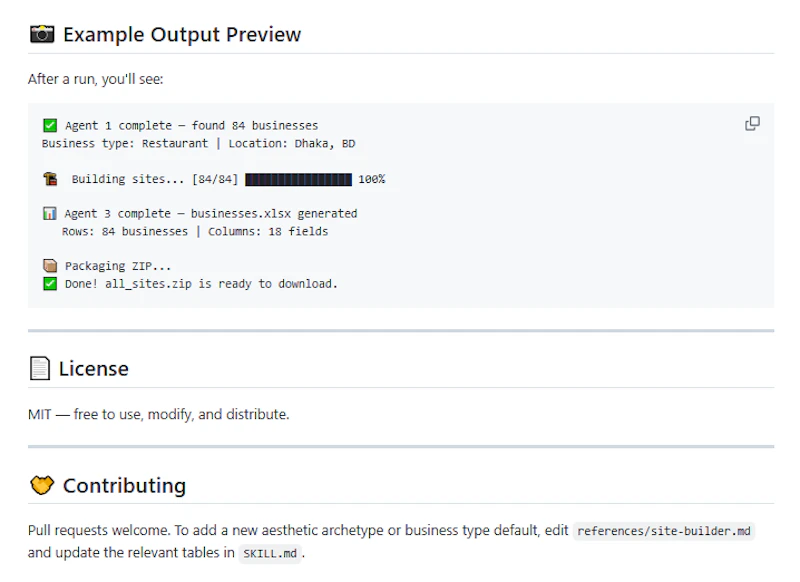Click the package emoji beside Packaging ZIP

click(50, 266)
